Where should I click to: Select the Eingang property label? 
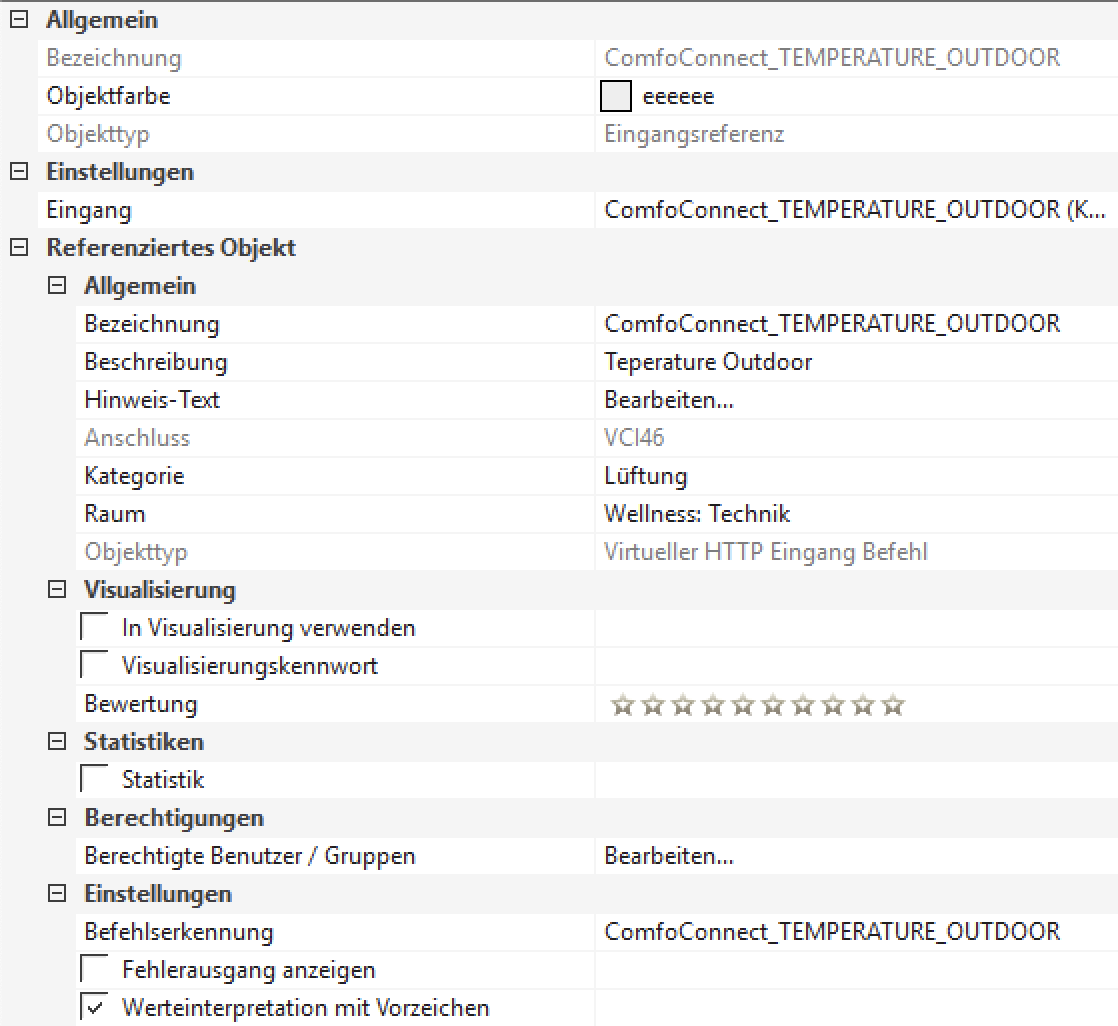click(x=89, y=210)
